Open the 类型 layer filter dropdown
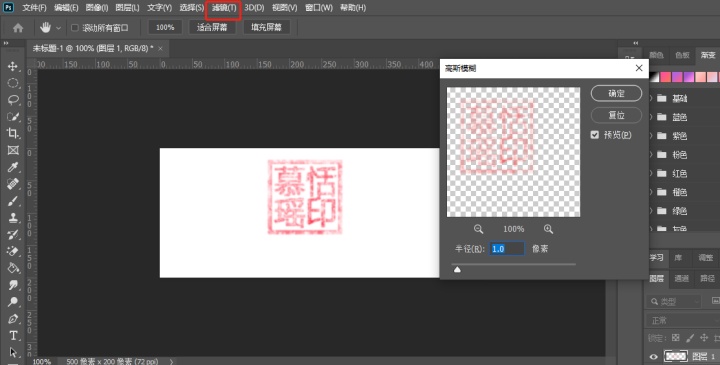This screenshot has width=720, height=365. (675, 302)
